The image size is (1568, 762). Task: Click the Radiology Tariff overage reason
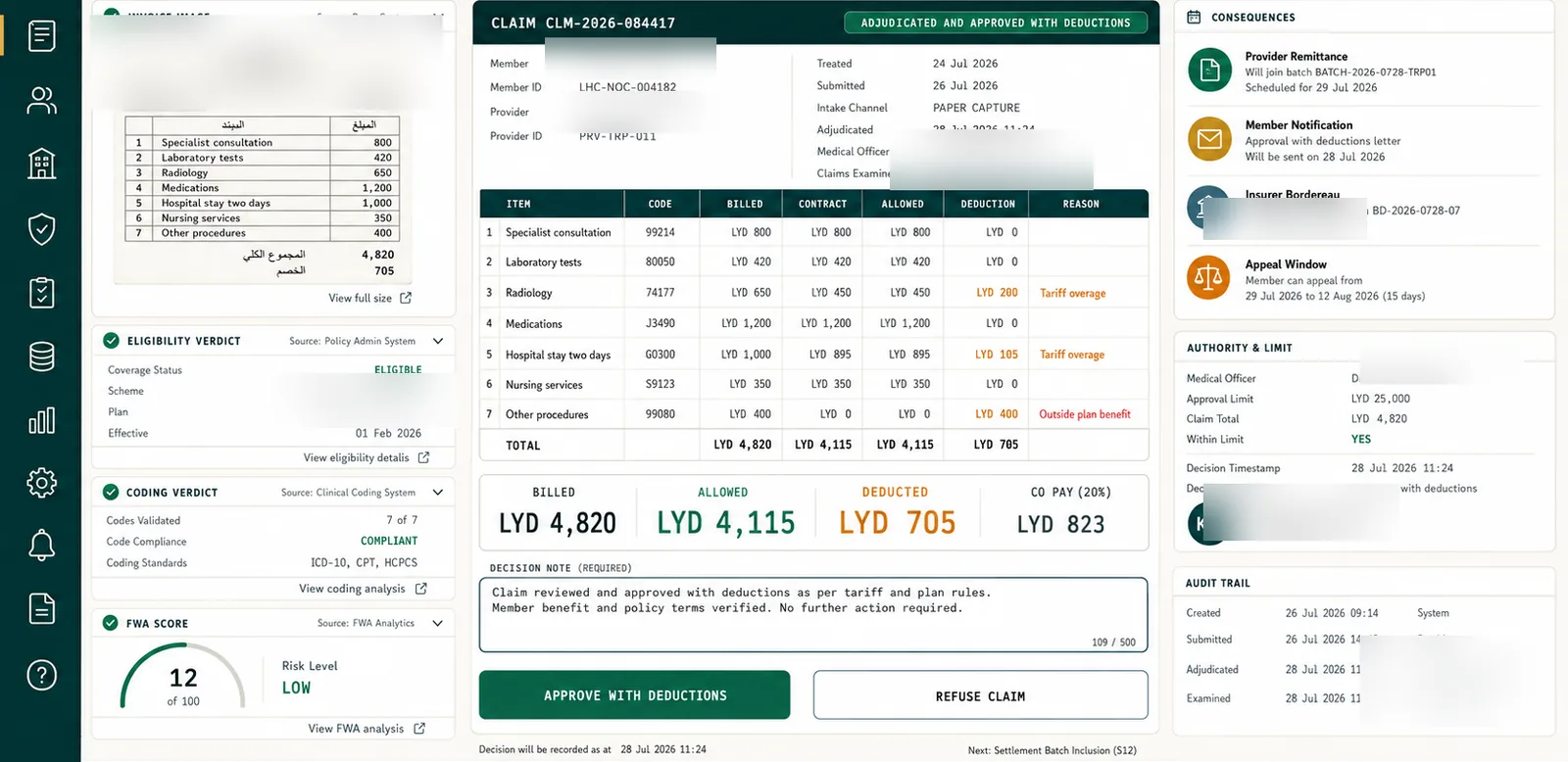pos(1073,293)
